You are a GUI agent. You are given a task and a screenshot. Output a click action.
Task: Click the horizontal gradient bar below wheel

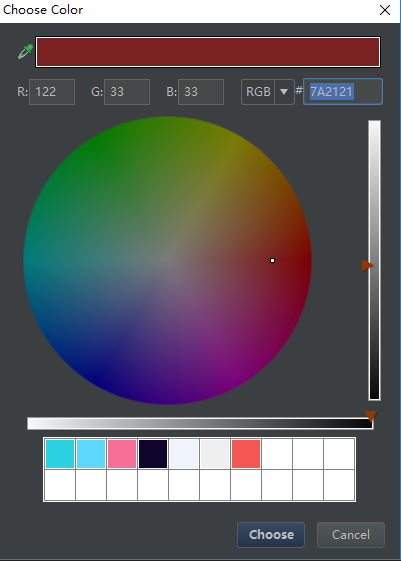coord(200,423)
